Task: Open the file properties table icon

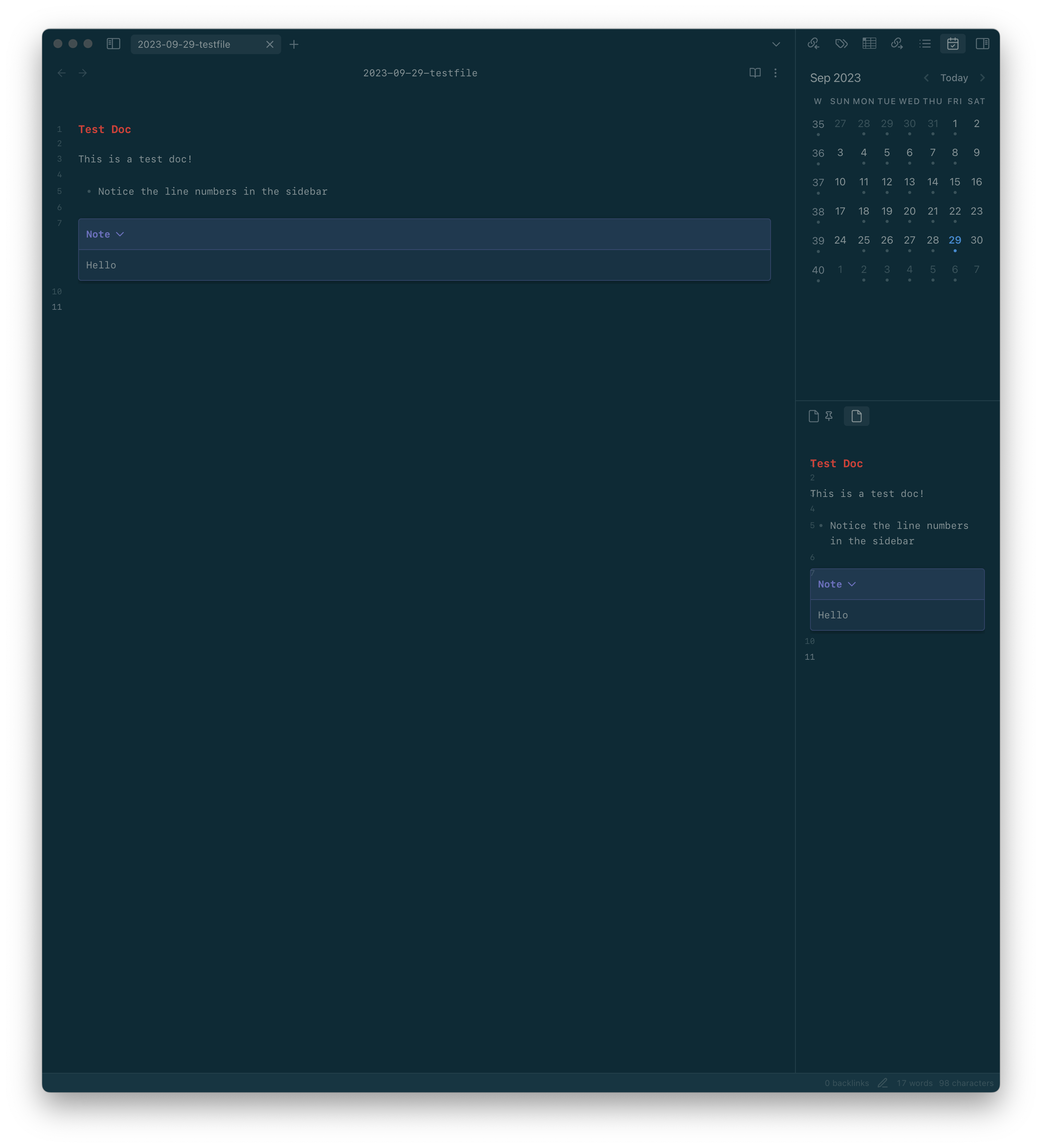Action: click(869, 43)
